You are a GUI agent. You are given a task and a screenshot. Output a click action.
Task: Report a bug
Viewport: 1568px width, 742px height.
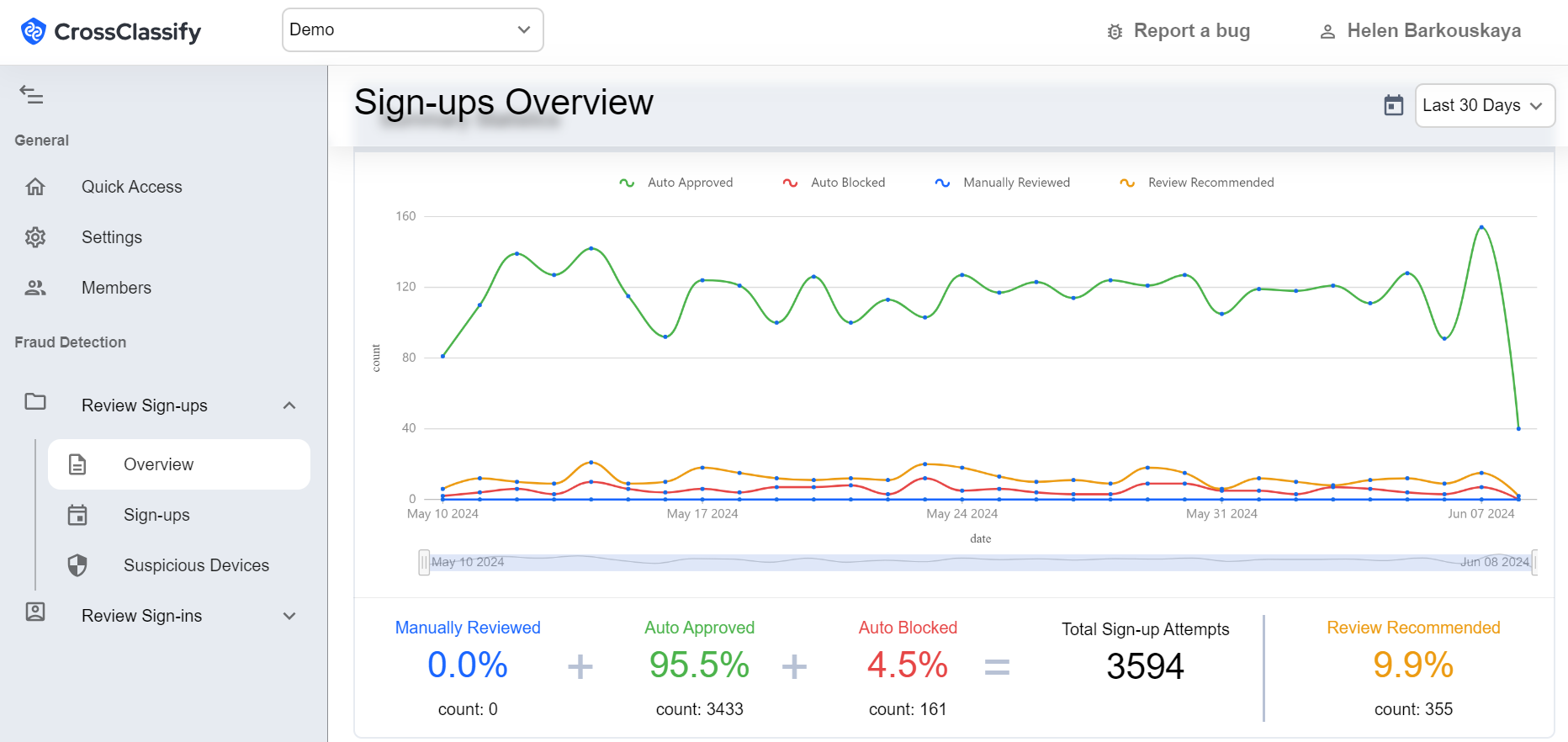point(1179,31)
